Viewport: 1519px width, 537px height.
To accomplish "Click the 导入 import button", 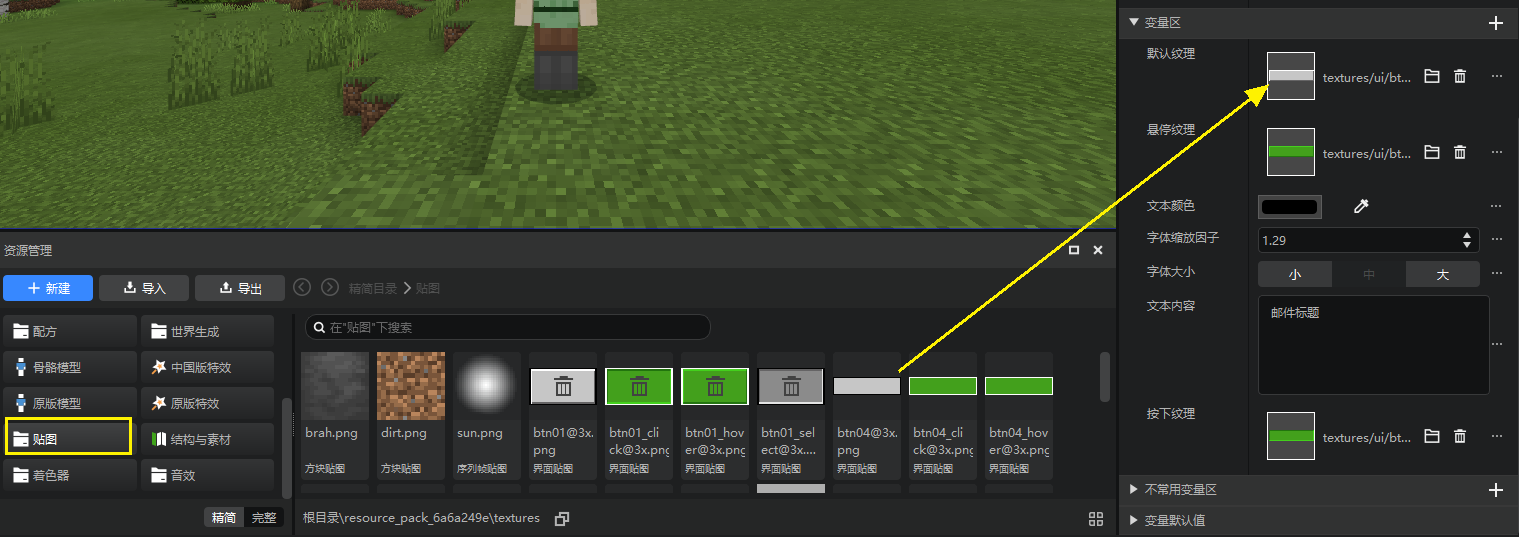I will coord(144,288).
